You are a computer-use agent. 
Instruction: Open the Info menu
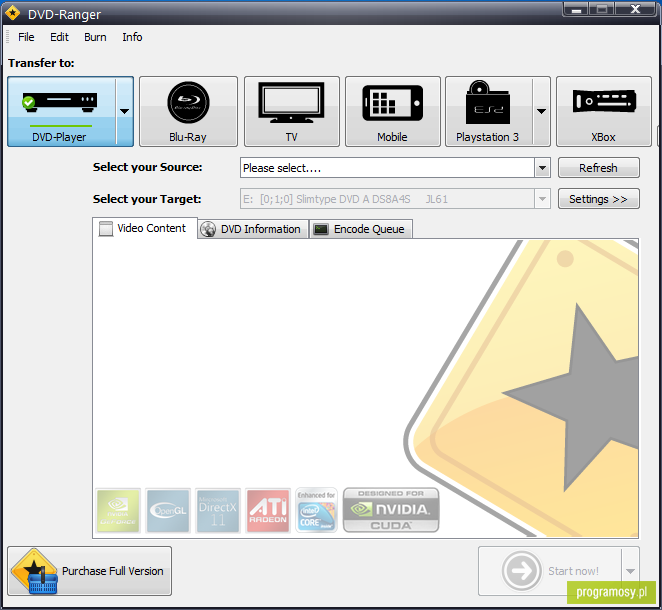coord(132,37)
